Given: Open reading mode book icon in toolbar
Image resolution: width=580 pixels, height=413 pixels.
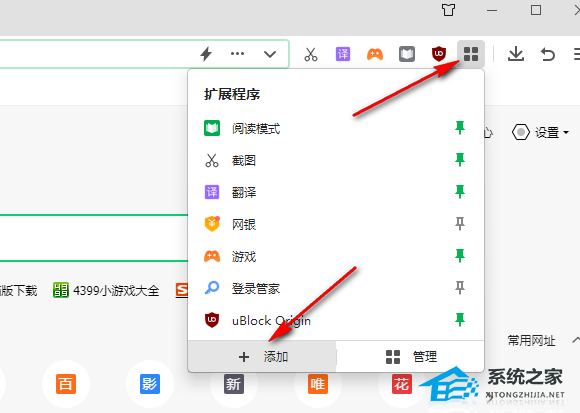Looking at the screenshot, I should [x=407, y=54].
